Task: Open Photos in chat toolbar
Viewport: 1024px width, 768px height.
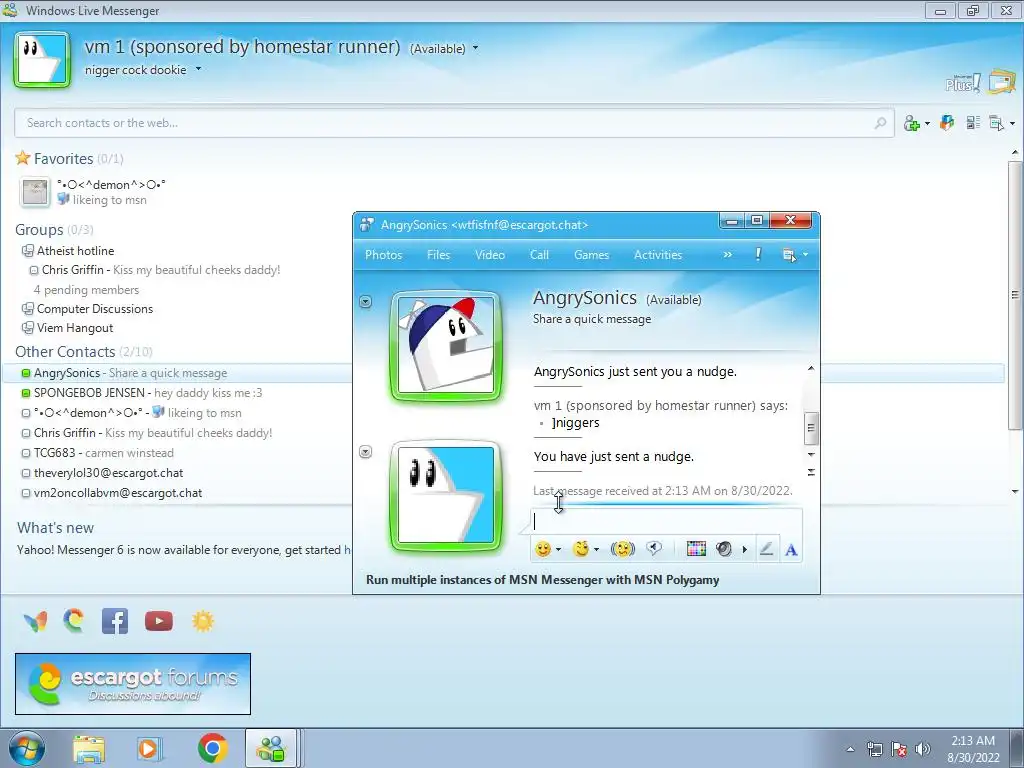Action: tap(383, 255)
